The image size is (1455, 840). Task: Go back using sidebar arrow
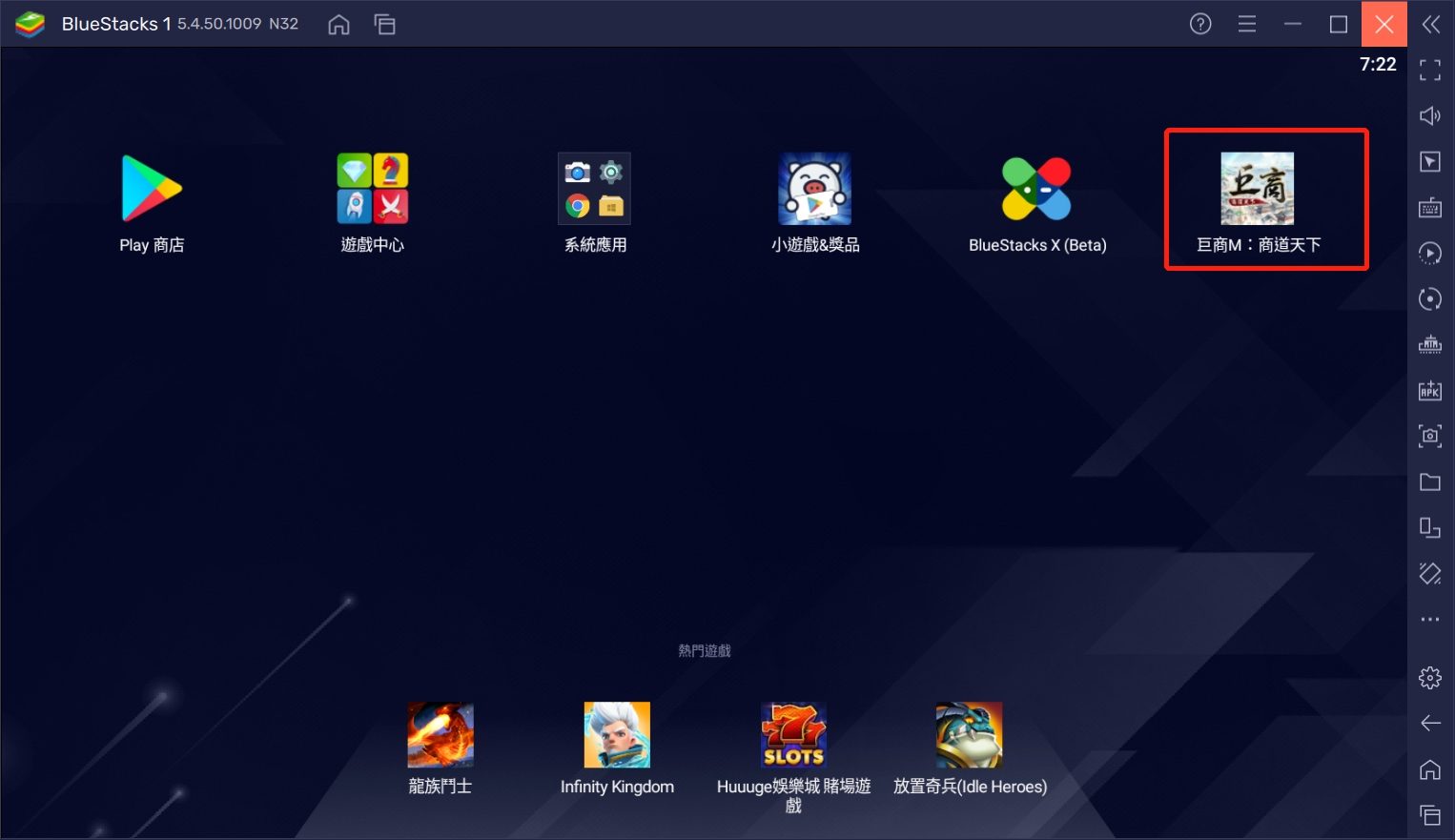point(1430,724)
